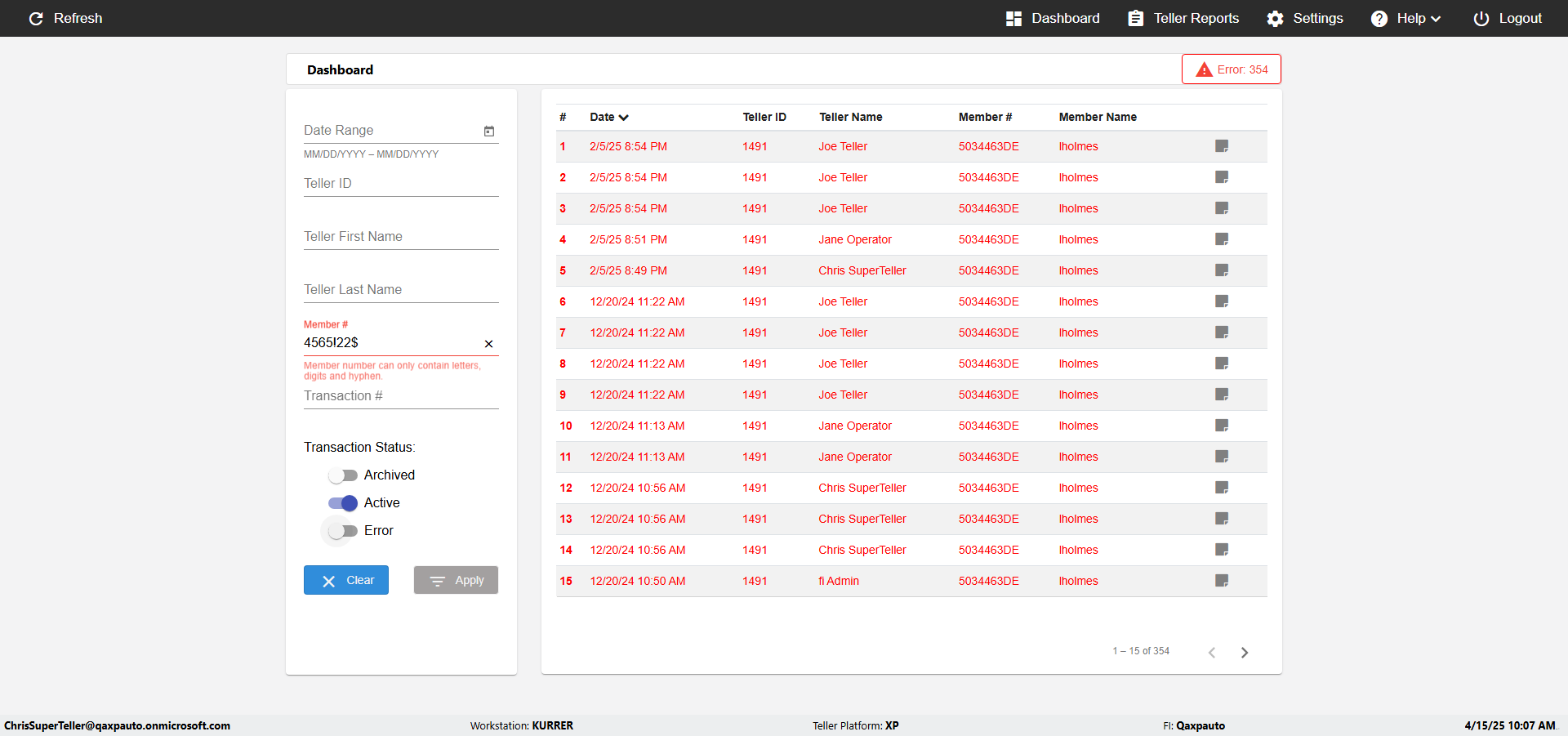Open note icon for row 8
Screen dimensions: 1568x736
point(1222,364)
